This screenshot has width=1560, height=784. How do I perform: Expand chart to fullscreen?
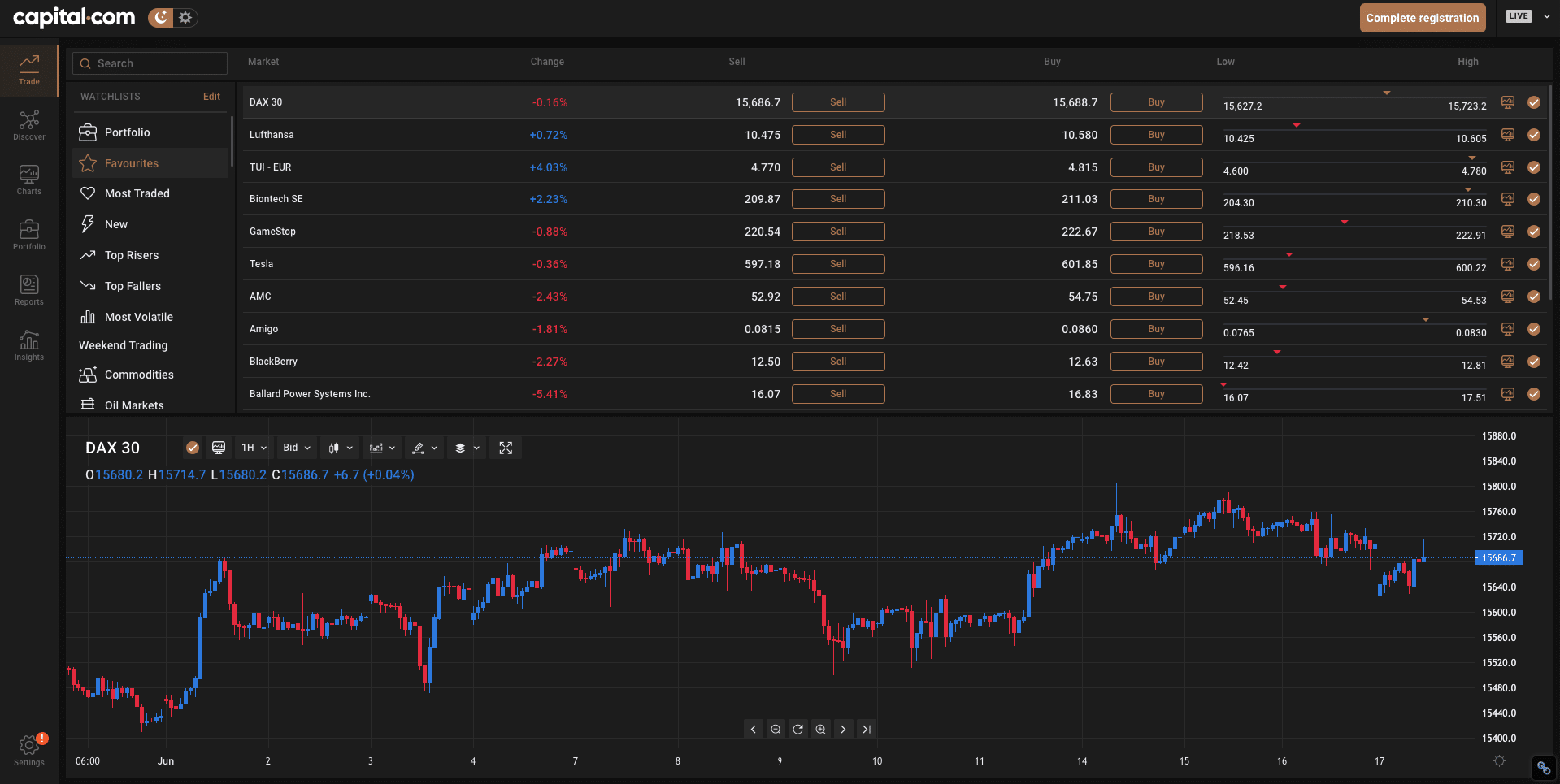506,448
